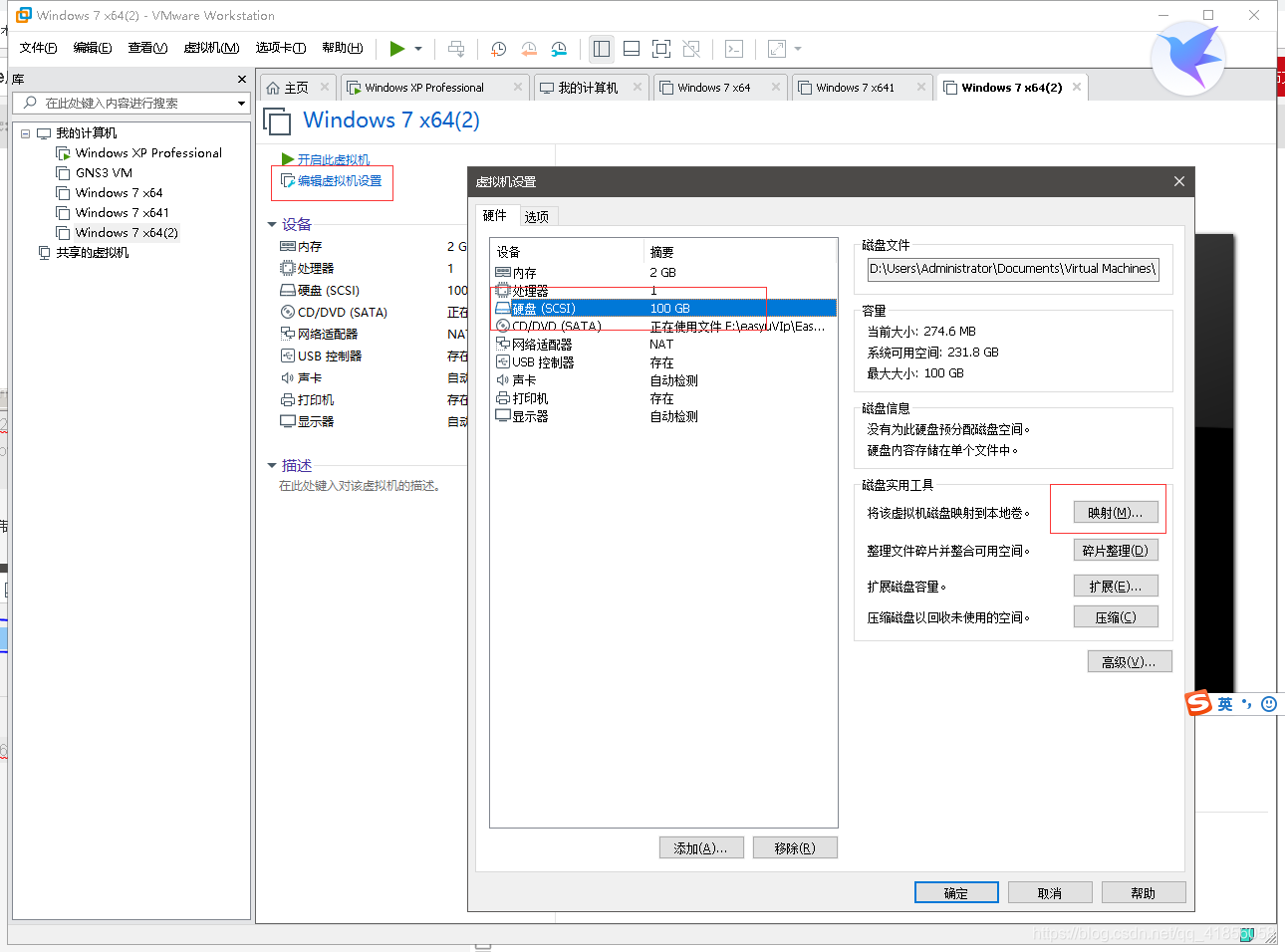Viewport: 1285px width, 952px height.
Task: Click the stretch guest display icon
Action: pyautogui.click(x=777, y=48)
